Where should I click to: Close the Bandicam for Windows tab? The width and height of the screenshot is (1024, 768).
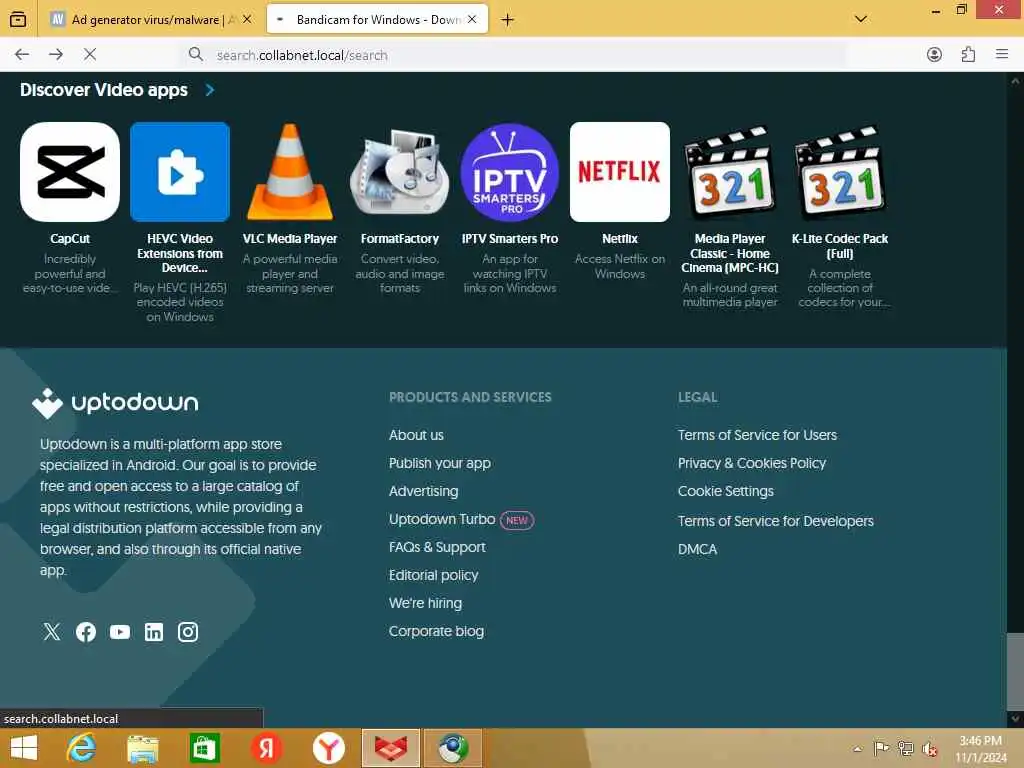coord(472,20)
